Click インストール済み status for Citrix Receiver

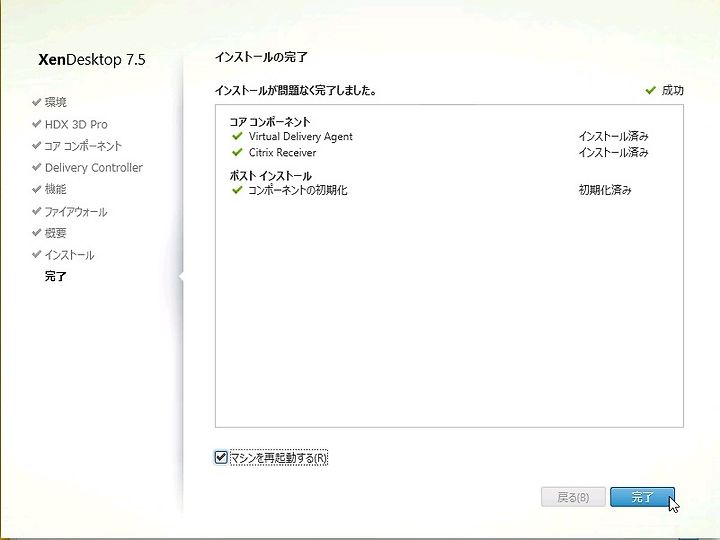(x=613, y=152)
